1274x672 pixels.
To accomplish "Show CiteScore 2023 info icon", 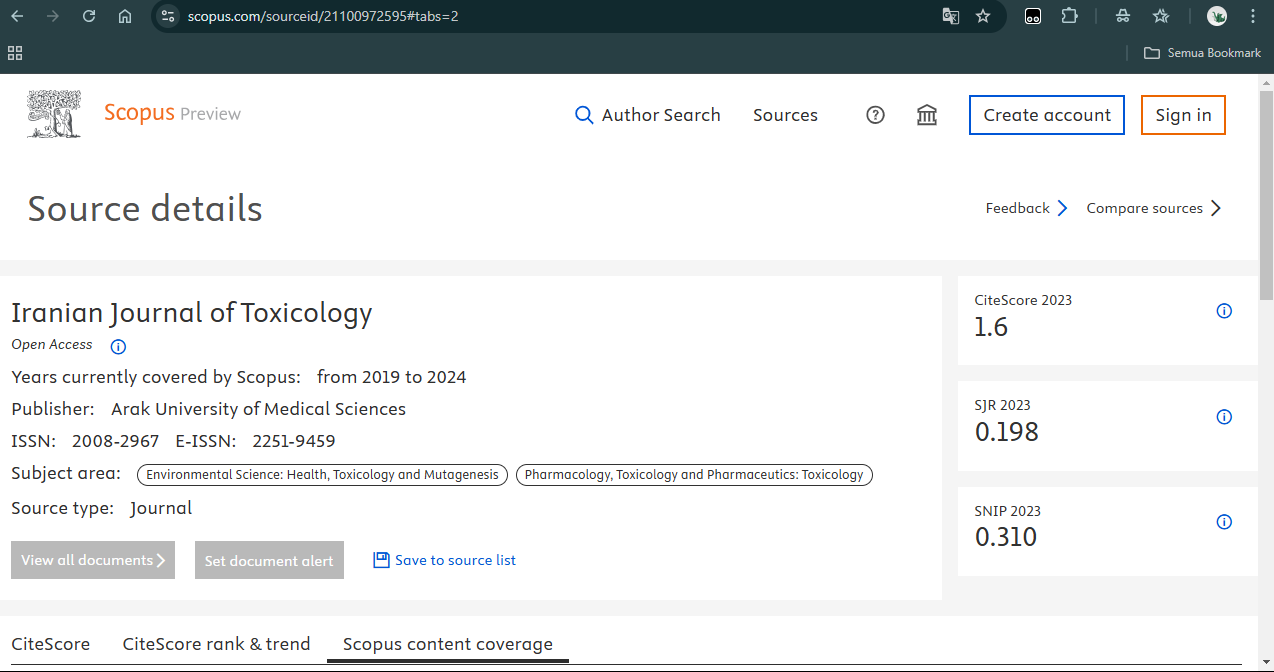I will [1223, 311].
